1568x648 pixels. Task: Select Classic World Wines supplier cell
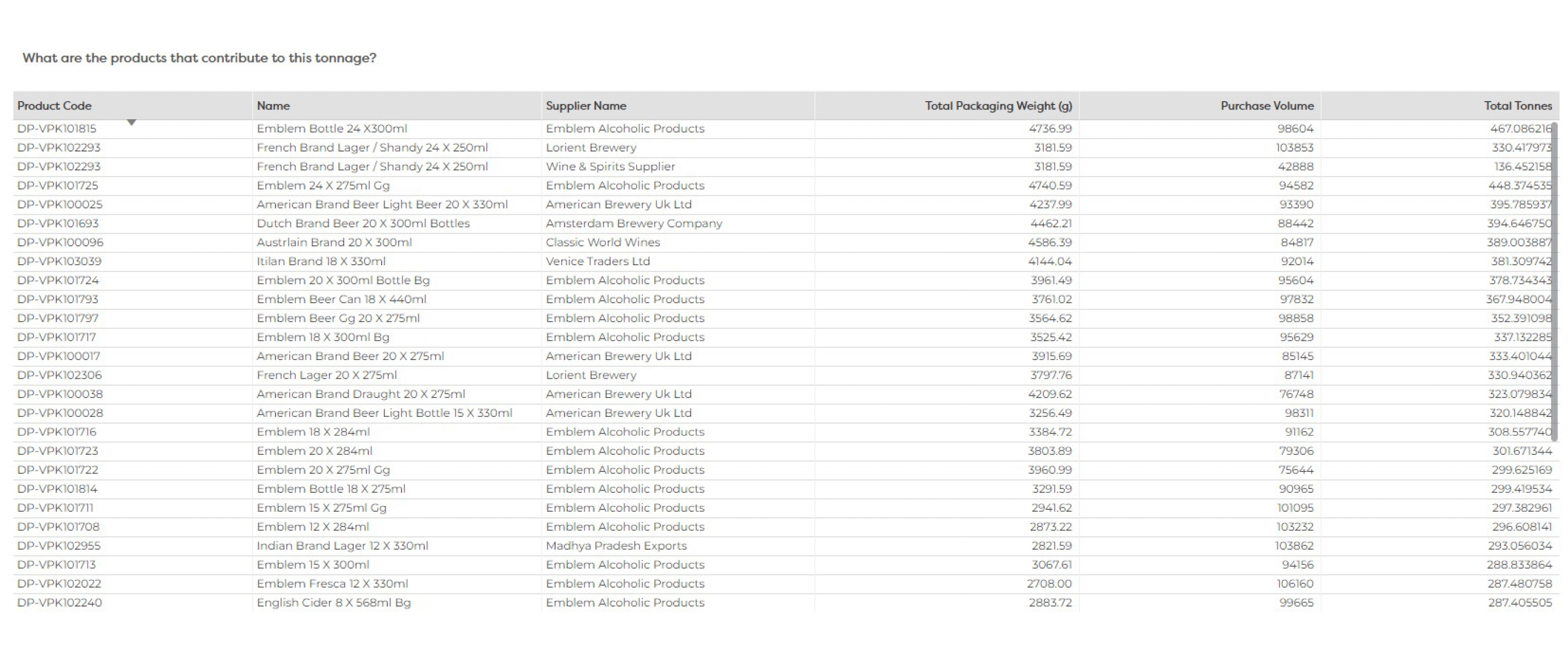click(603, 242)
